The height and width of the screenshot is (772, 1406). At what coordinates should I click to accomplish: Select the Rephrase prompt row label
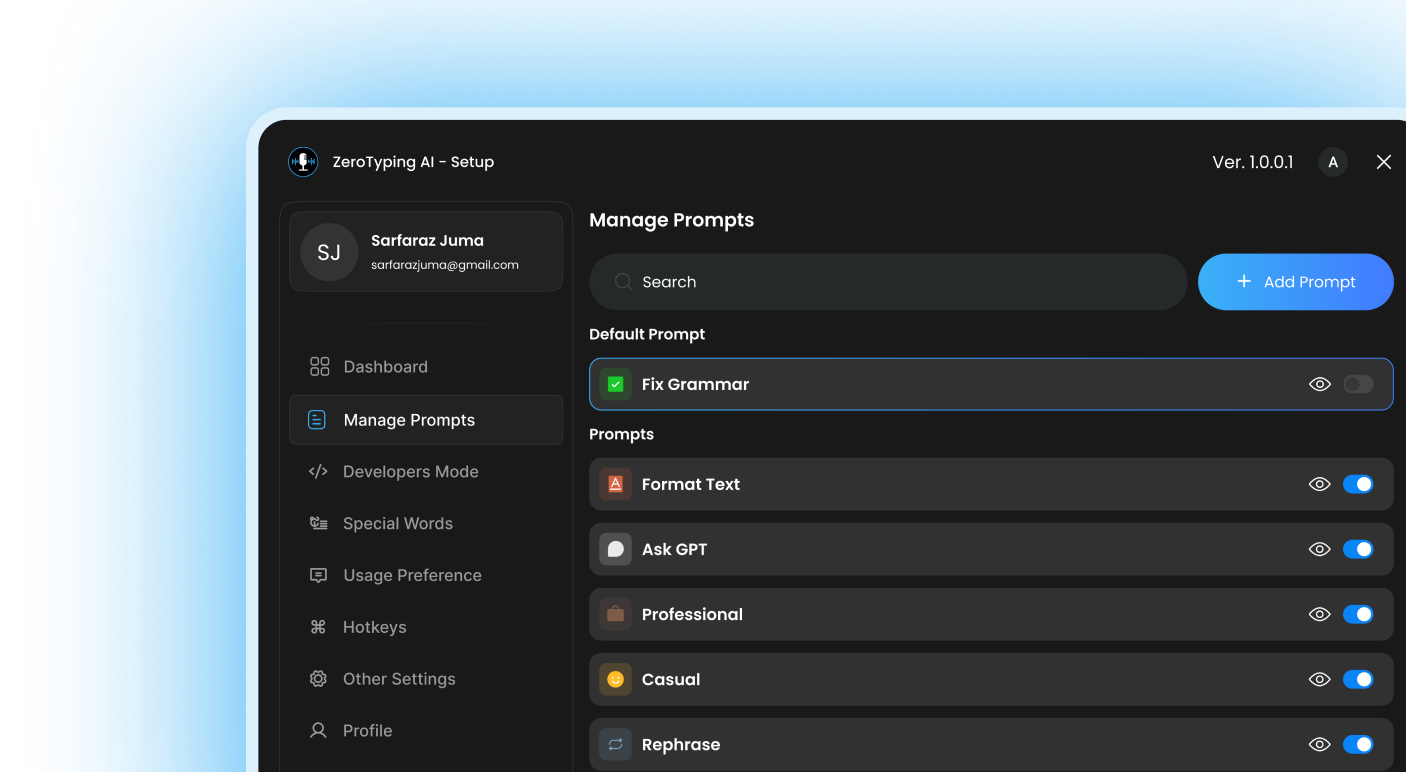[681, 745]
